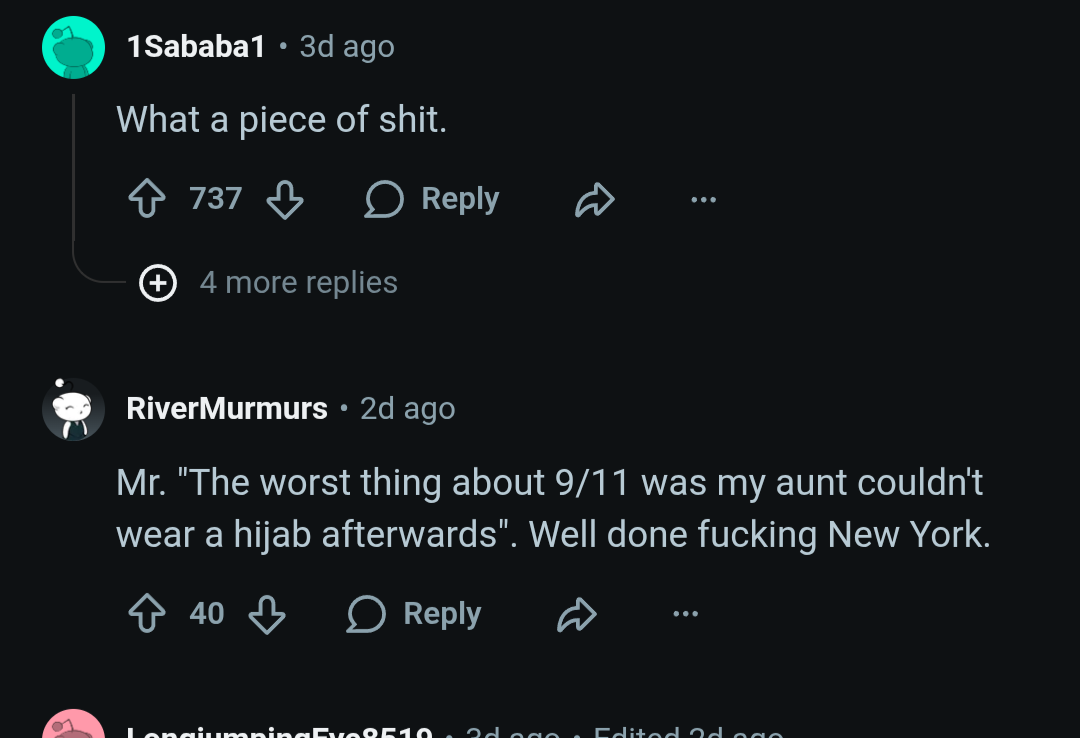
Task: Click the plus icon beside more replies
Action: [157, 283]
